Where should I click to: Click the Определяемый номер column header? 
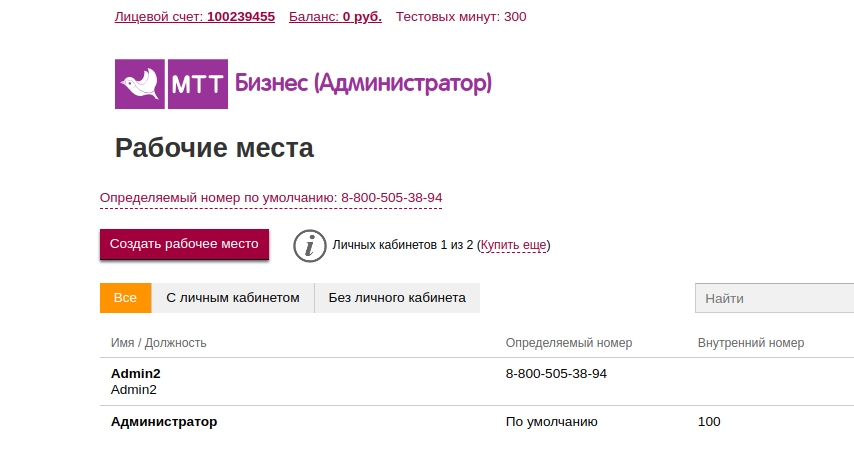569,343
